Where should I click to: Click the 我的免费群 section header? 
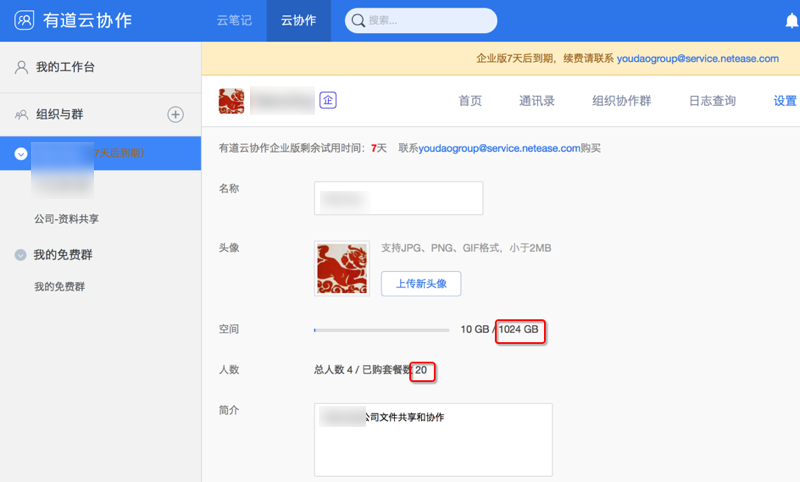(x=63, y=255)
